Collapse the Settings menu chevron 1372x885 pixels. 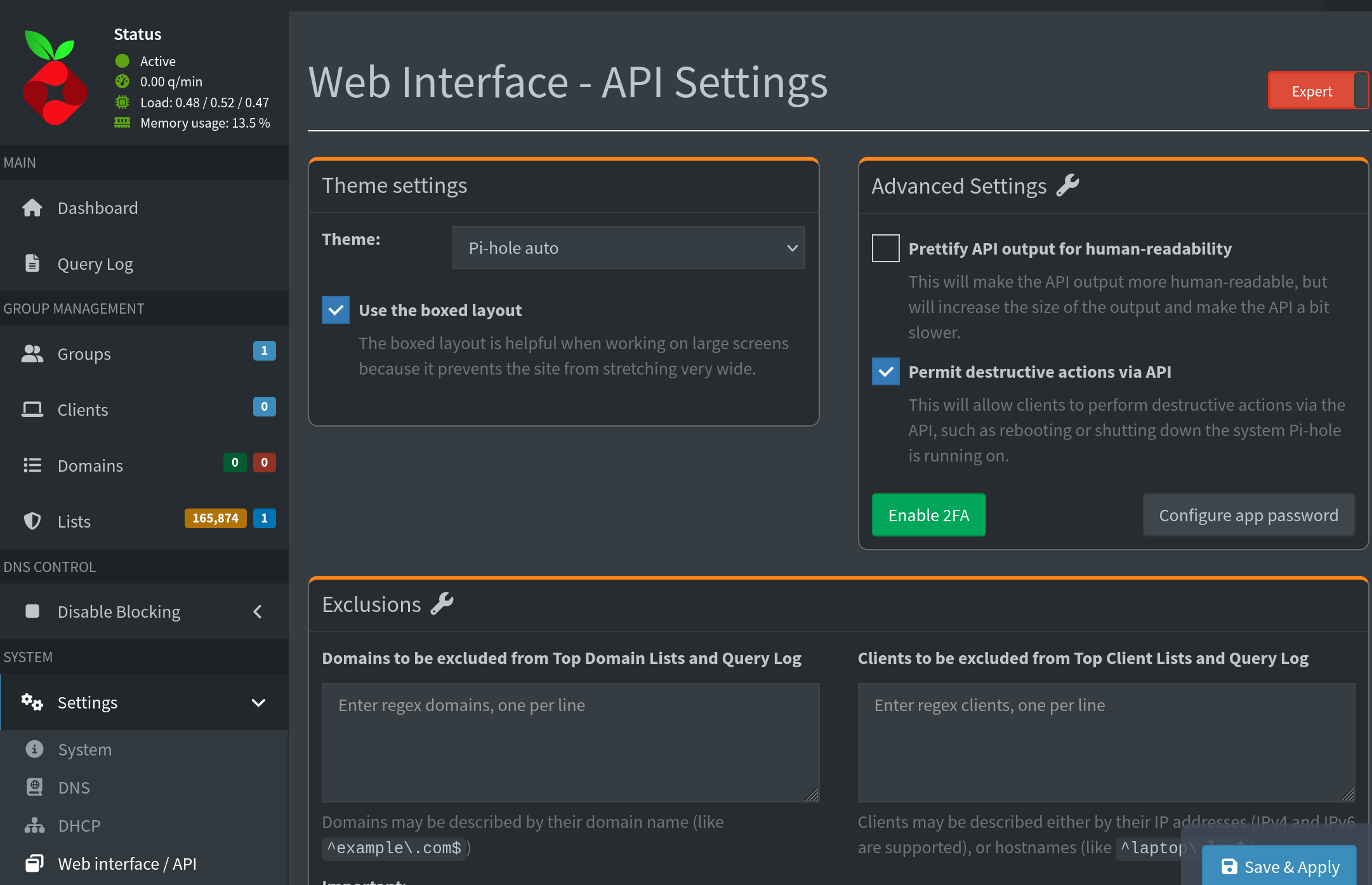coord(258,702)
